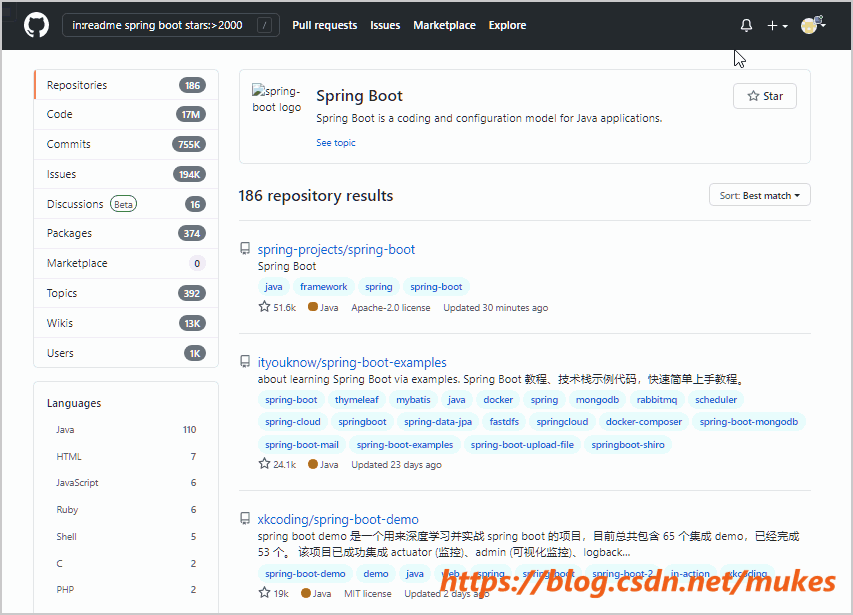
Task: Select Issues results filter in sidebar
Action: 126,174
